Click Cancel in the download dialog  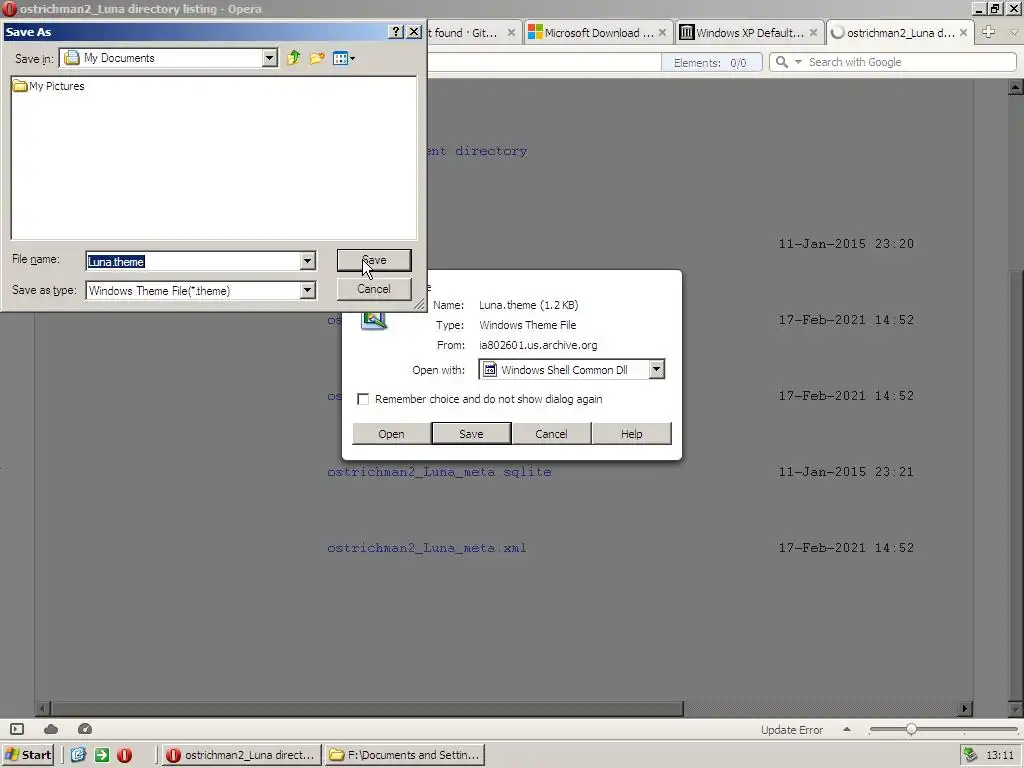pos(551,434)
